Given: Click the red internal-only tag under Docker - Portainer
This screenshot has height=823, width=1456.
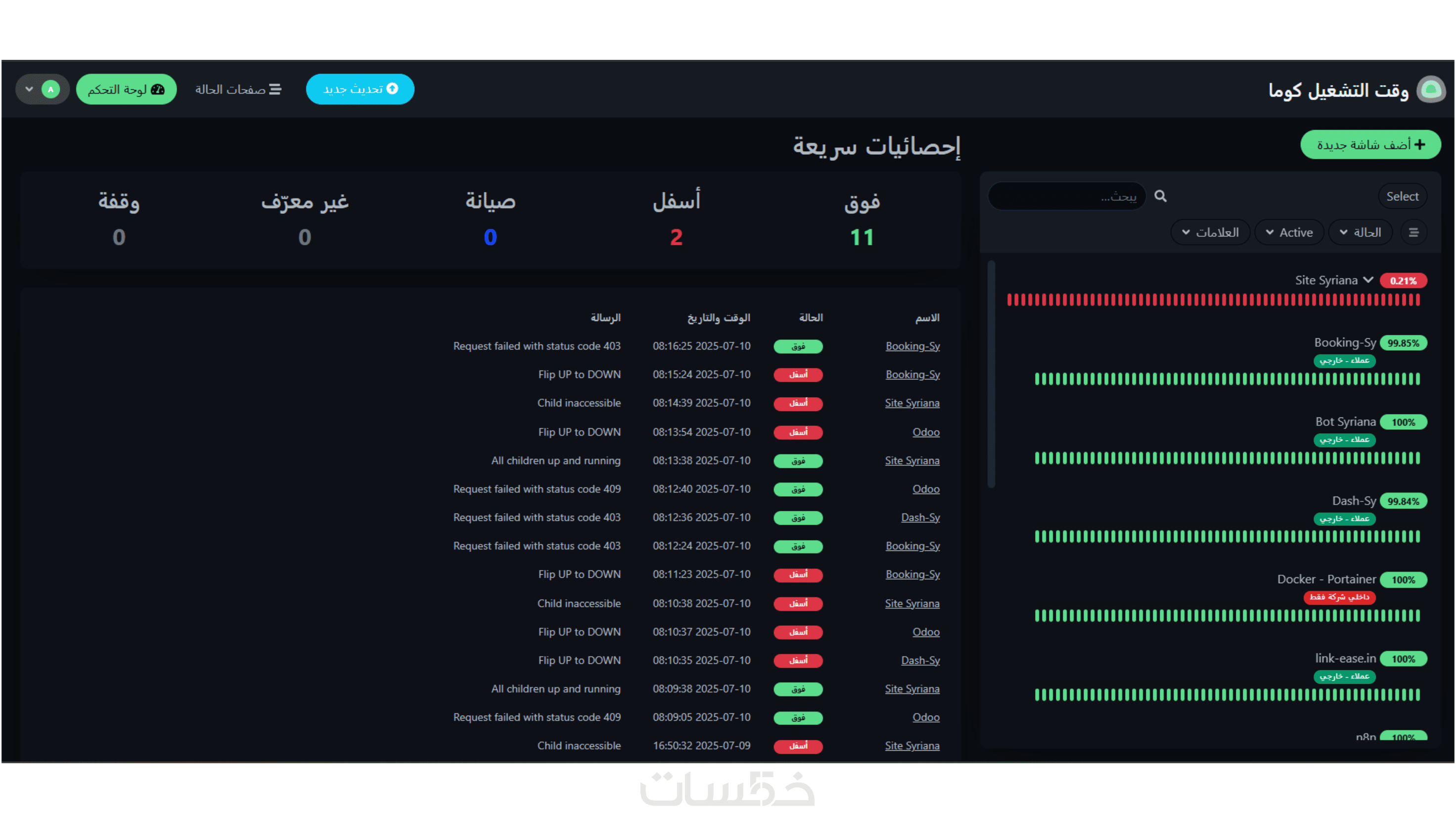Looking at the screenshot, I should 1339,597.
